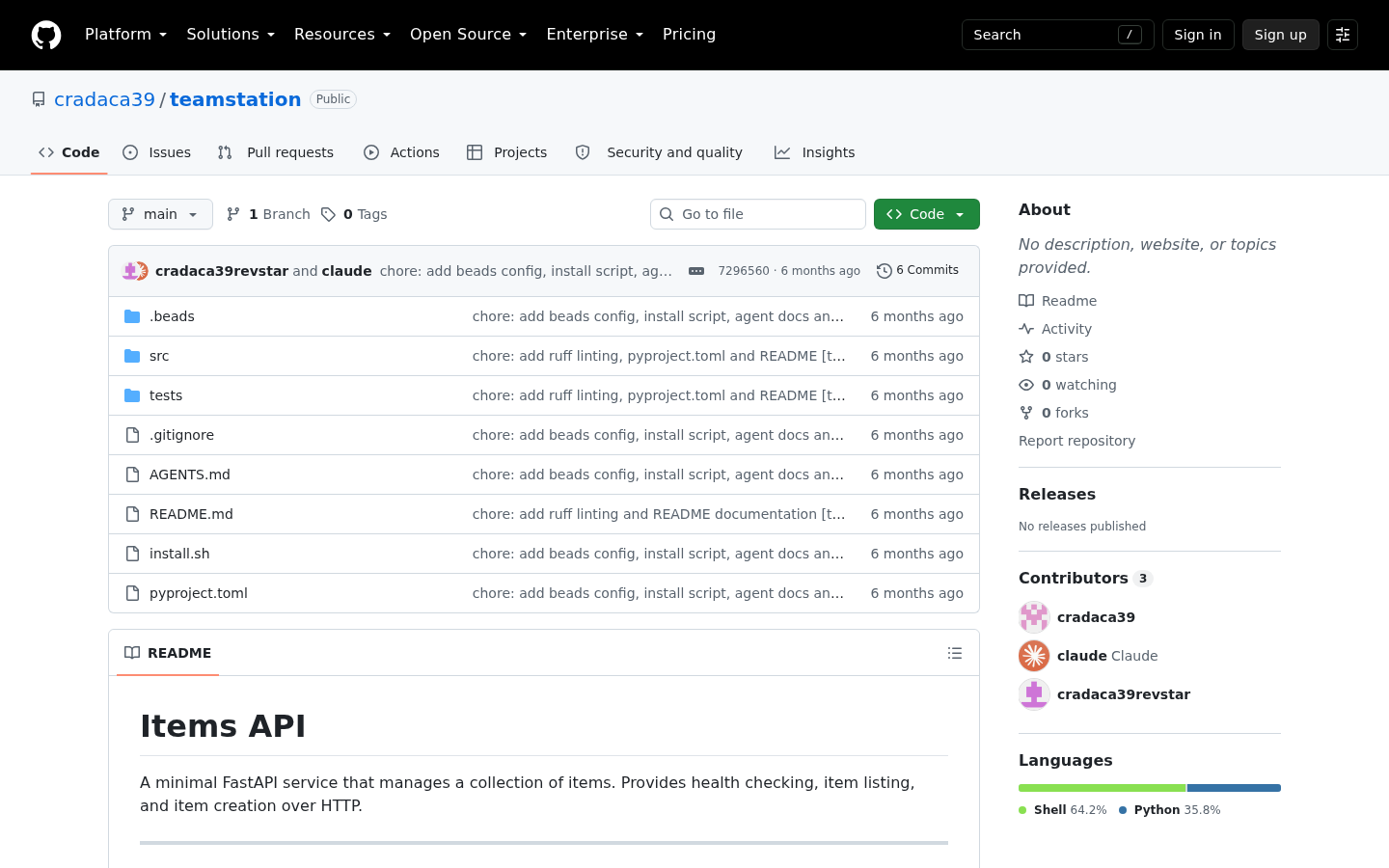Click the commit author avatars in the commit bar
The height and width of the screenshot is (868, 1389).
click(135, 271)
